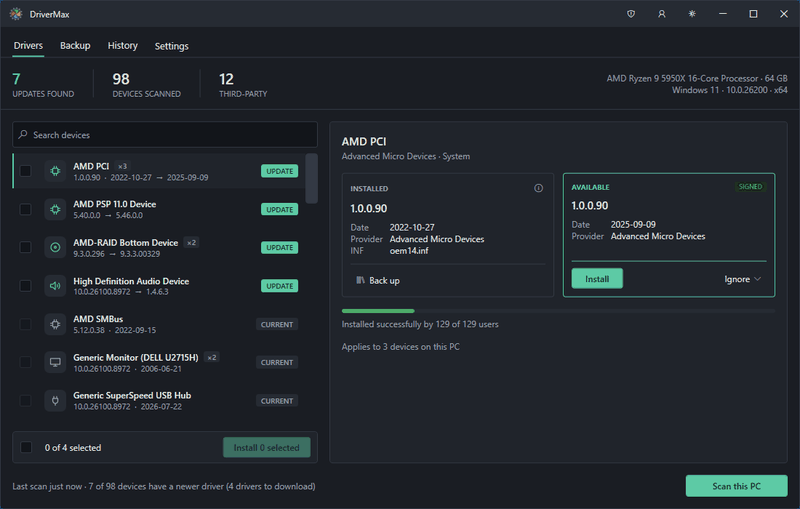Click UPDATE badge for AMD PSP 11.0 Device
This screenshot has height=509, width=800.
pyautogui.click(x=280, y=209)
